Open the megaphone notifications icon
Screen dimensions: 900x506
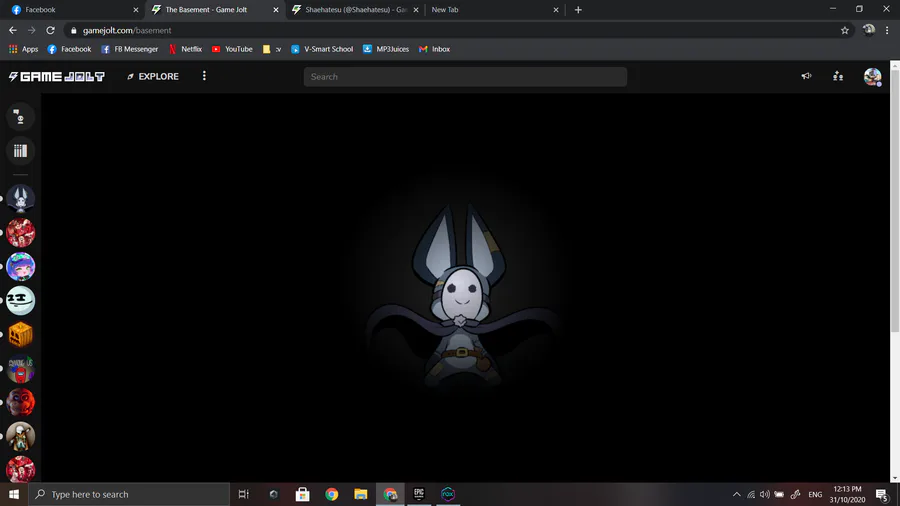(x=806, y=76)
